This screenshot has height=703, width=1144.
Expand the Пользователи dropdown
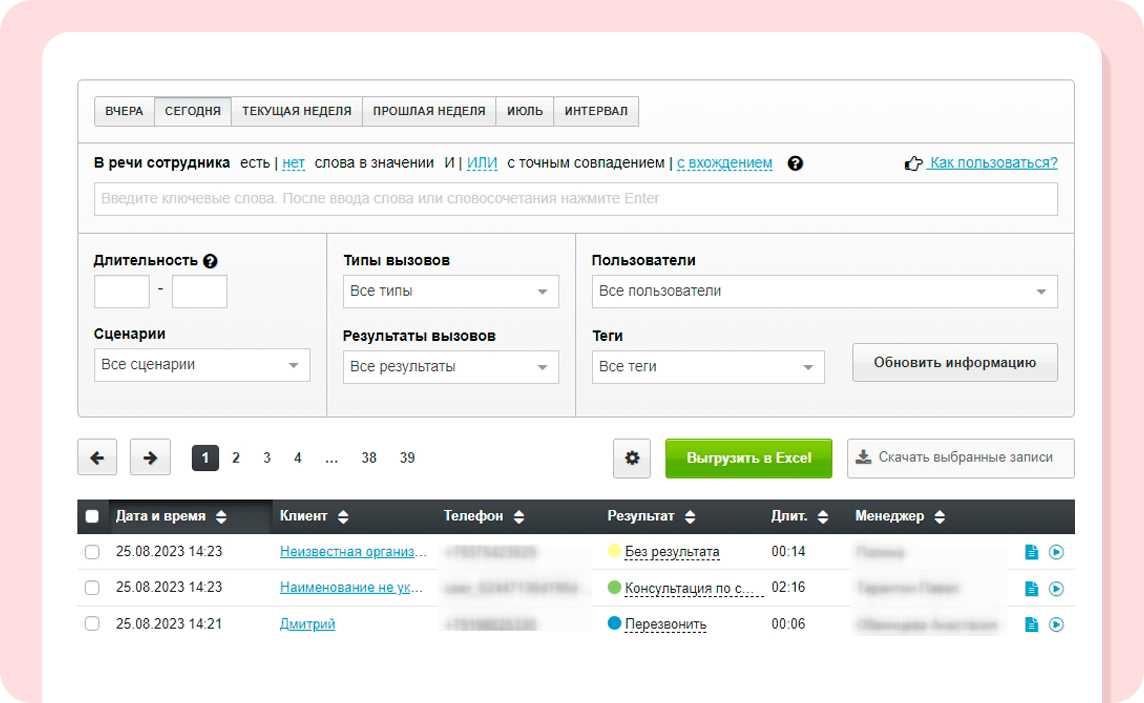(x=824, y=292)
